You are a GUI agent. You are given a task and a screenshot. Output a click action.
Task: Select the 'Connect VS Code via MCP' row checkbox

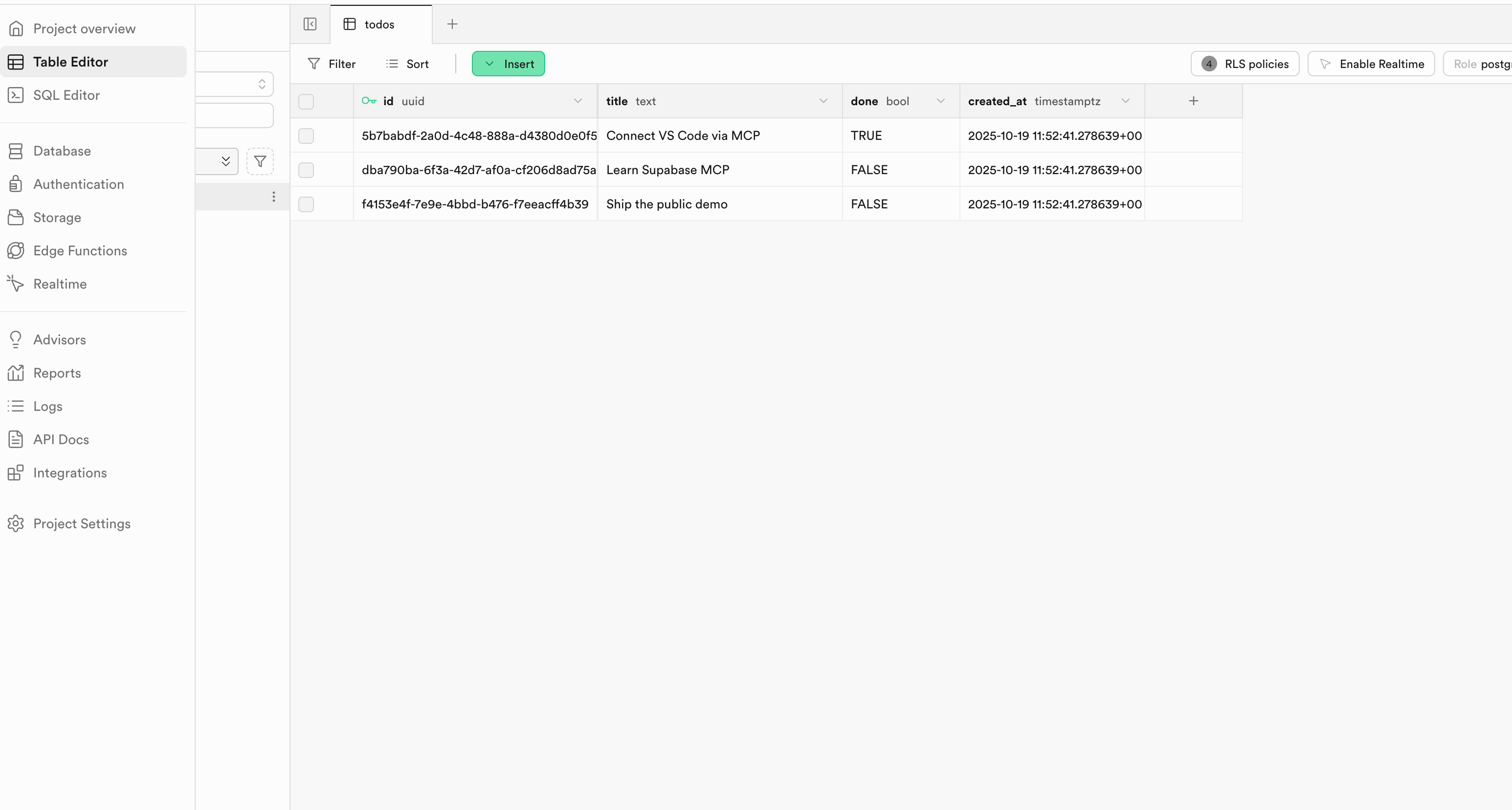click(x=306, y=135)
